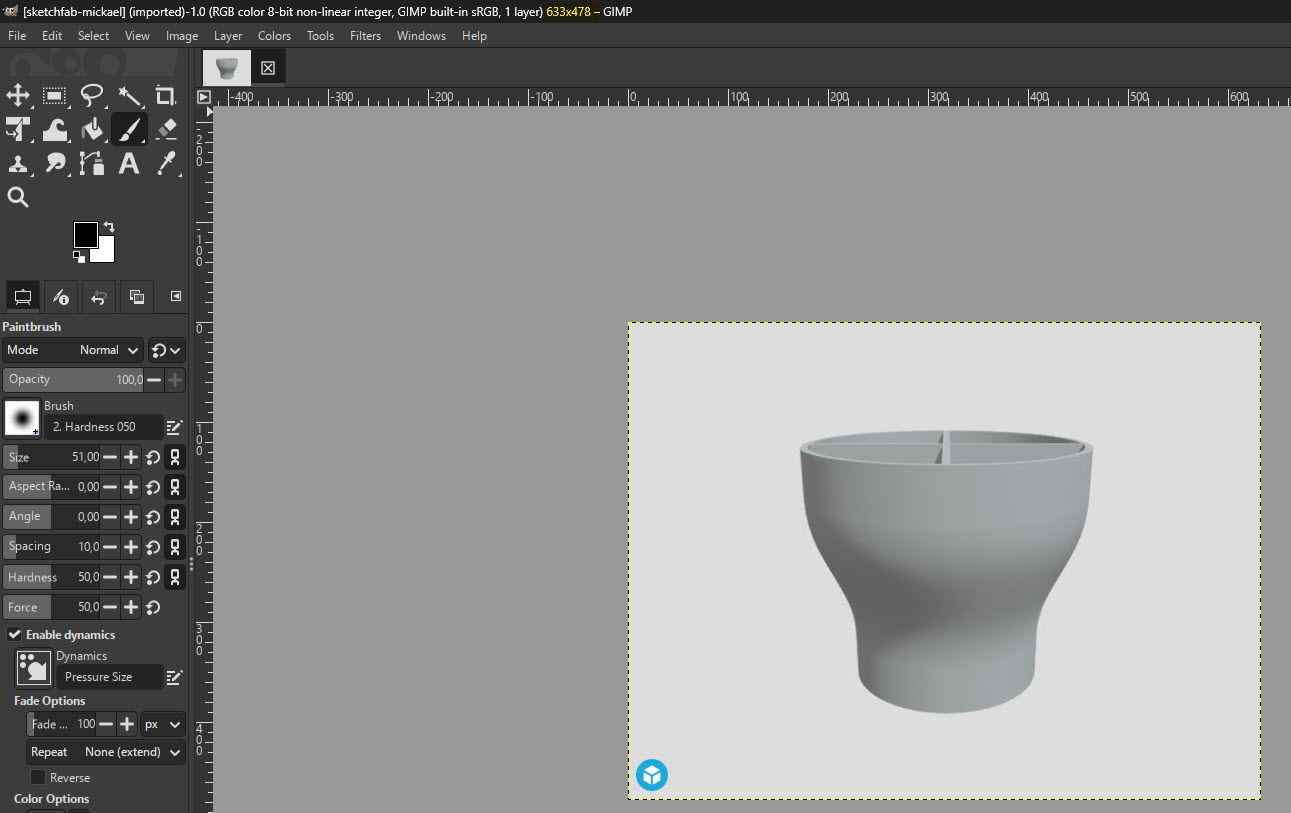Activate the Fuzzy Select magic wand

[x=129, y=96]
